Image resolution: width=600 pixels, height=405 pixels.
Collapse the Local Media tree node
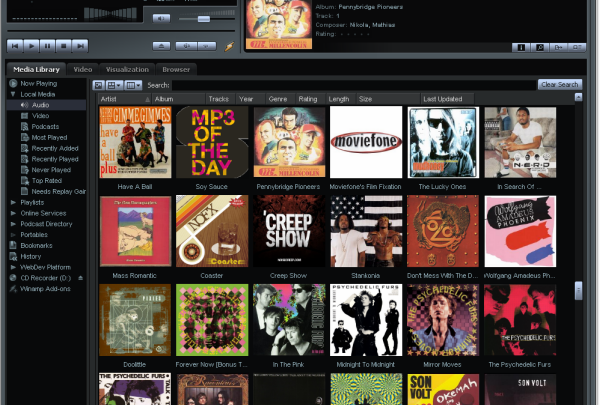click(x=13, y=94)
